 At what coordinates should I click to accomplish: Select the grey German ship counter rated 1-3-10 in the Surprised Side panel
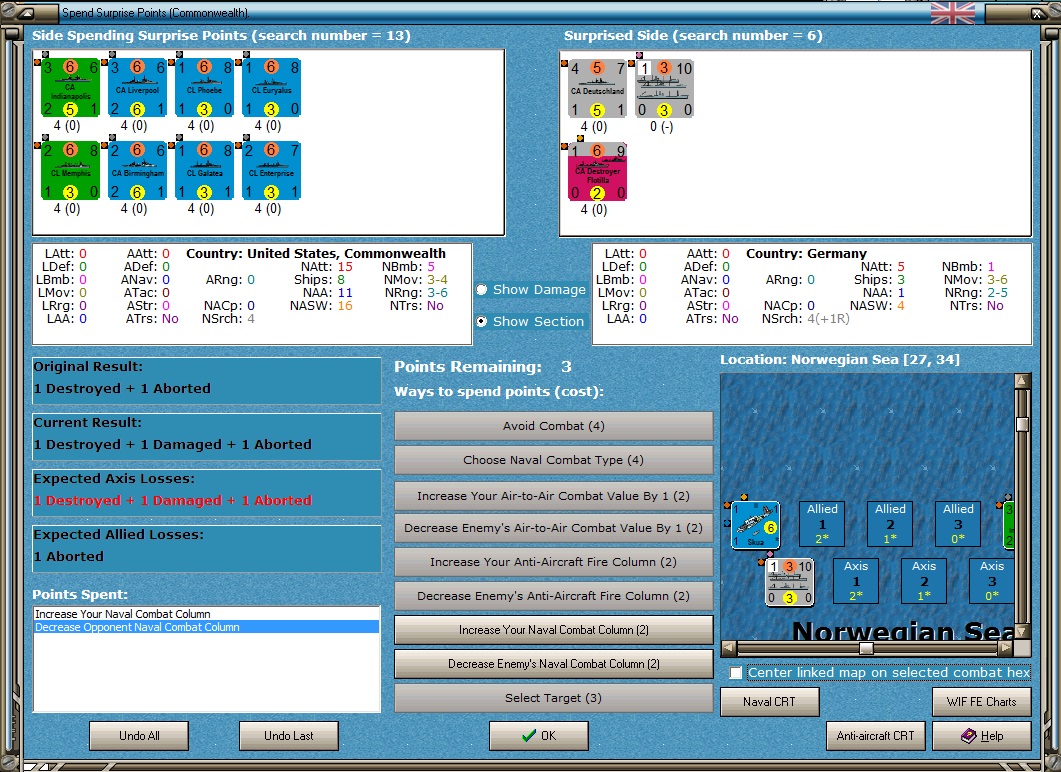(664, 89)
